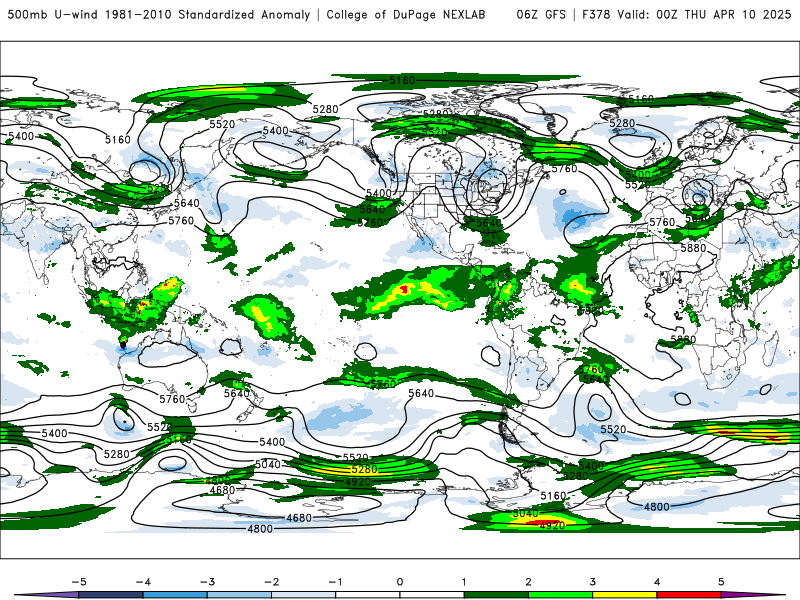
Task: Click the purple colorbar end below -5
Action: tap(48, 595)
